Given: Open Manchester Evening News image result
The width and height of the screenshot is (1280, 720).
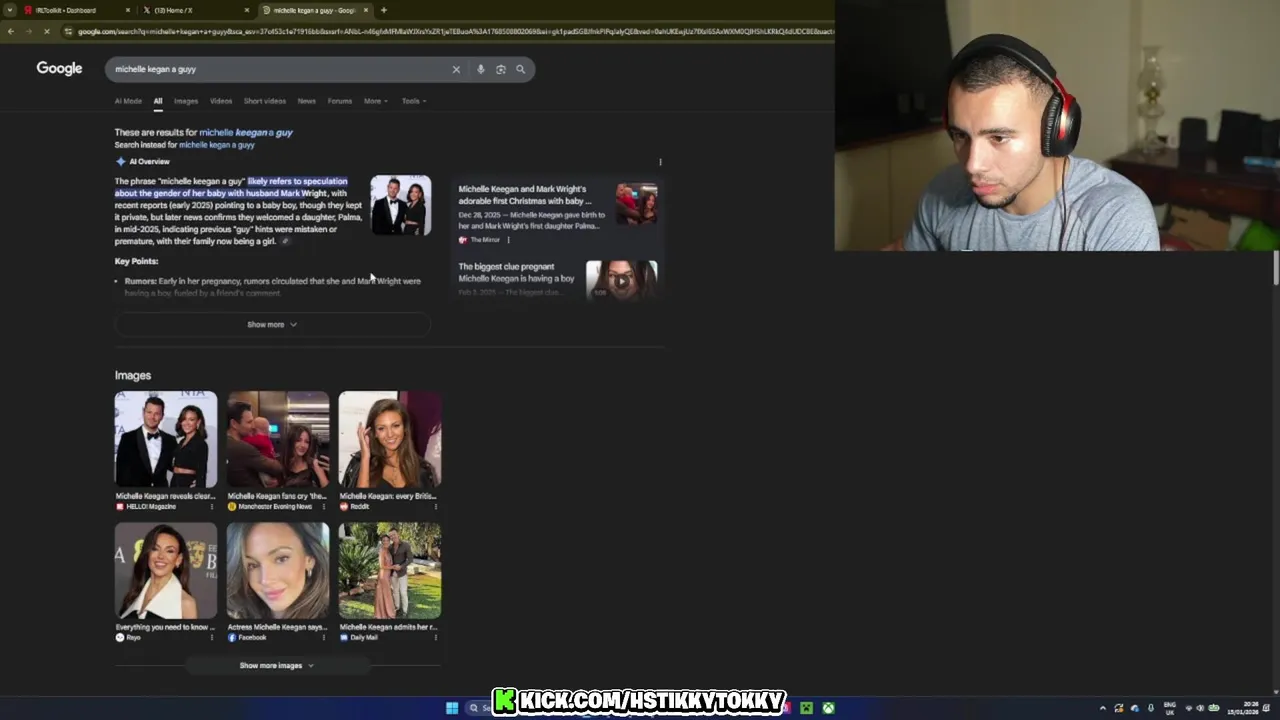Looking at the screenshot, I should tap(278, 440).
